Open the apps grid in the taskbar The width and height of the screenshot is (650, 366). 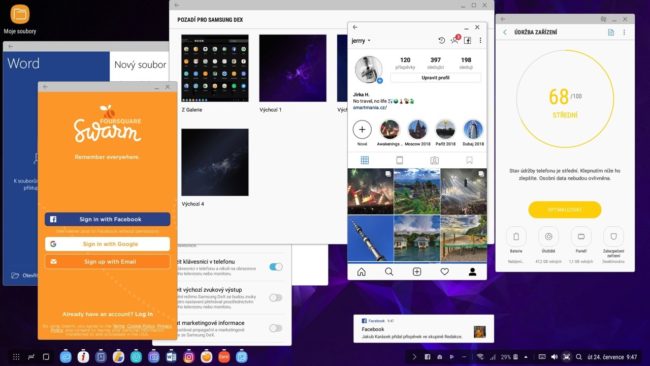tap(16, 356)
